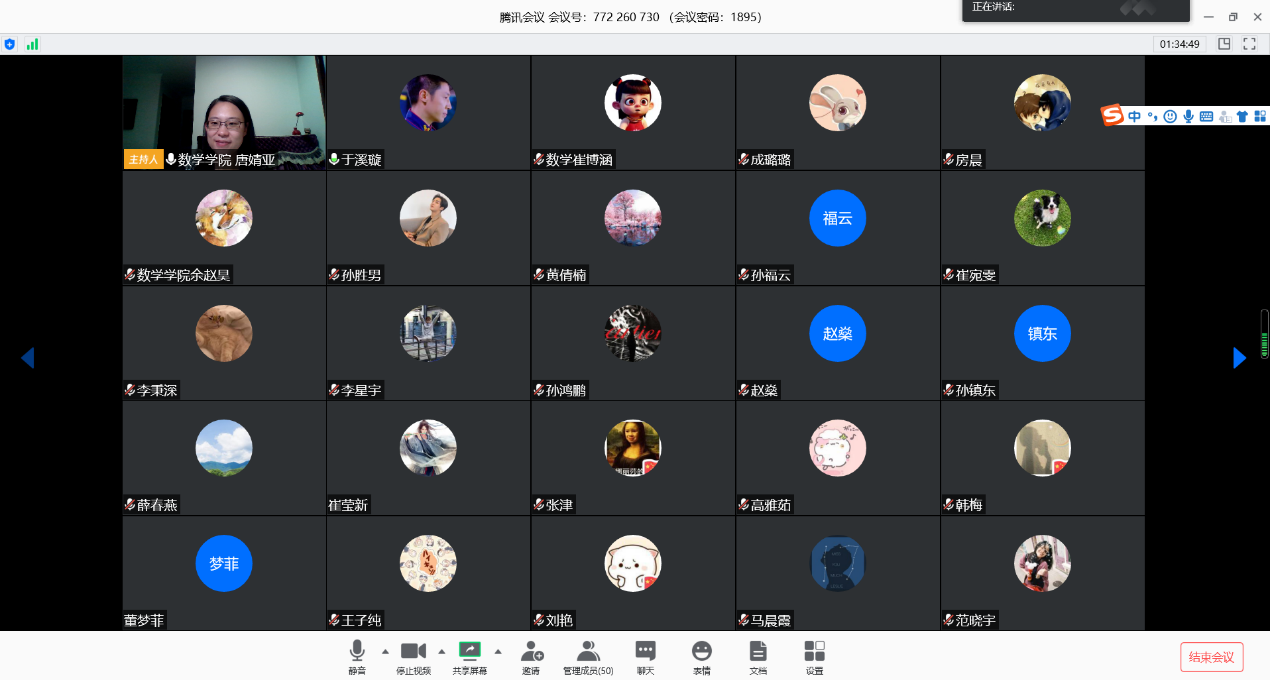
Task: Toggle 停止视频 camera off
Action: pyautogui.click(x=413, y=656)
